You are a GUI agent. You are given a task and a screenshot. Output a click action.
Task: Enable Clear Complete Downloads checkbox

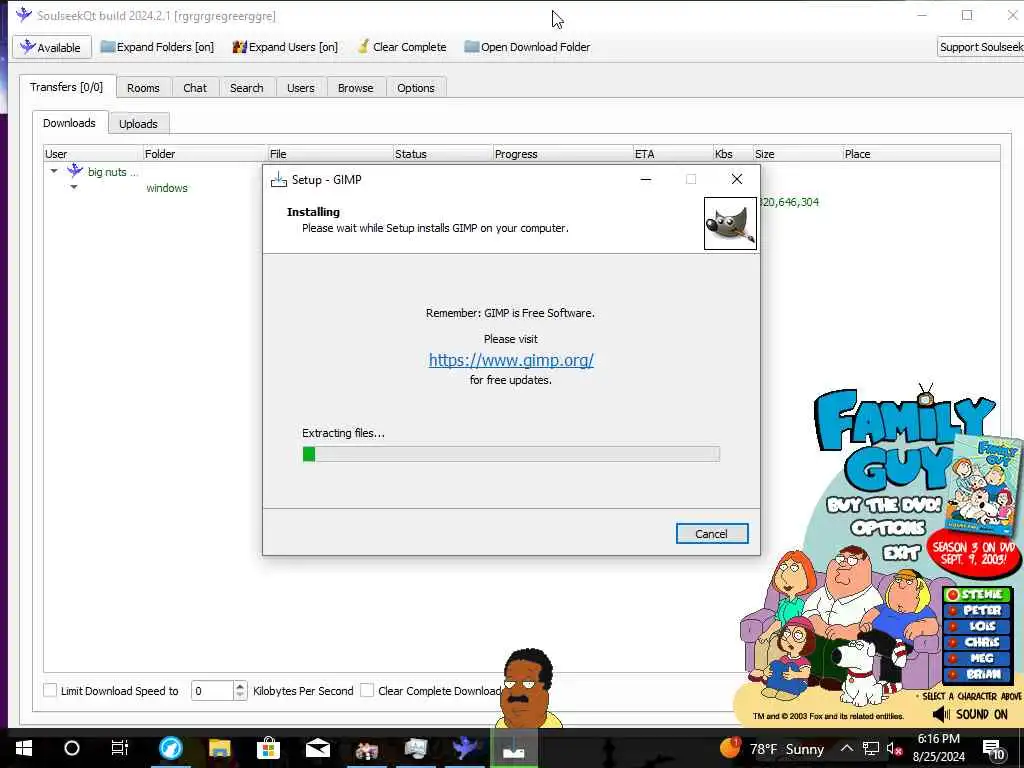click(x=367, y=690)
